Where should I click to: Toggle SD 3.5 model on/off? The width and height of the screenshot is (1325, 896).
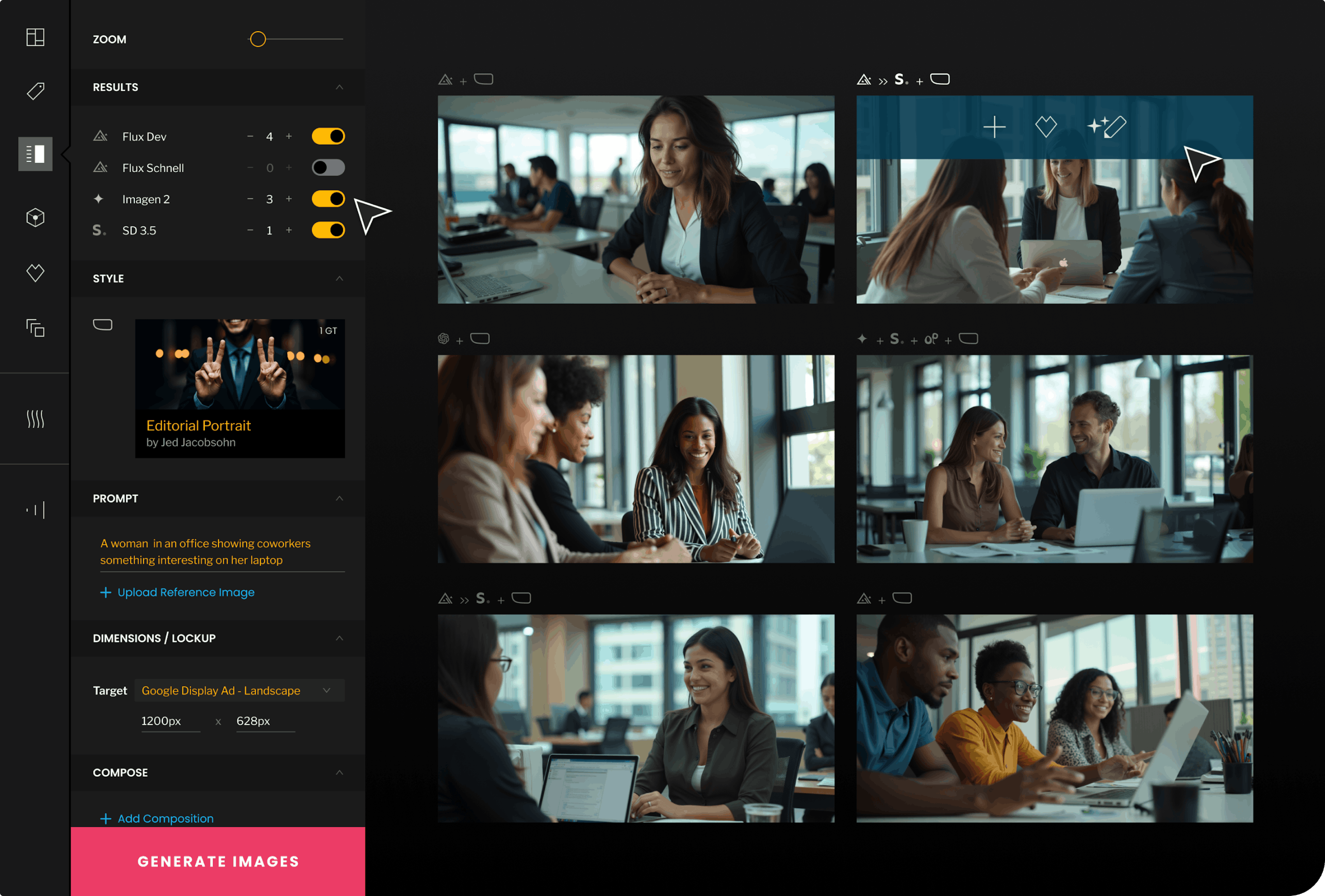(328, 230)
